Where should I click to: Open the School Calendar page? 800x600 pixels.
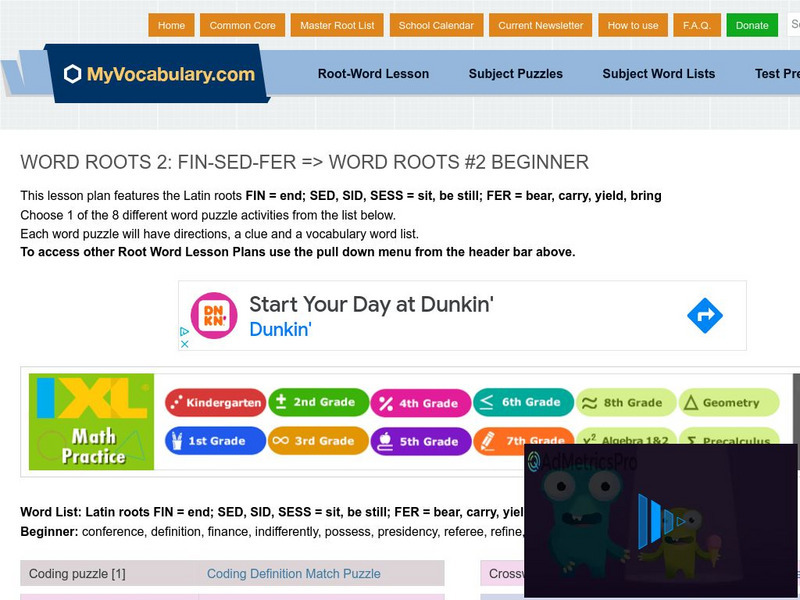point(436,26)
